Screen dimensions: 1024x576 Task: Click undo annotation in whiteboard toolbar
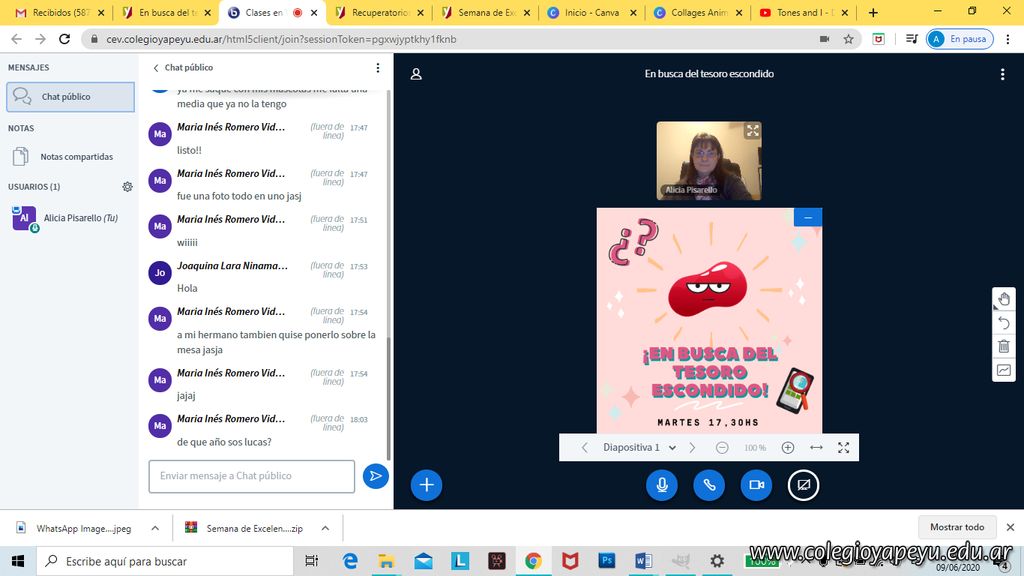click(x=1004, y=323)
